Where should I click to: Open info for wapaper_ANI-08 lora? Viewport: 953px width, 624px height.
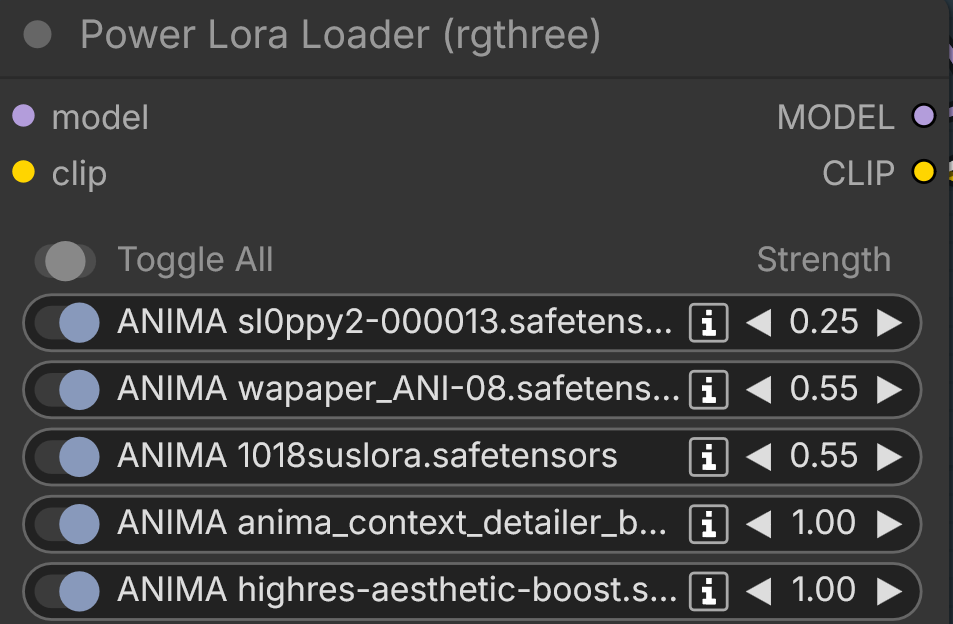[708, 389]
